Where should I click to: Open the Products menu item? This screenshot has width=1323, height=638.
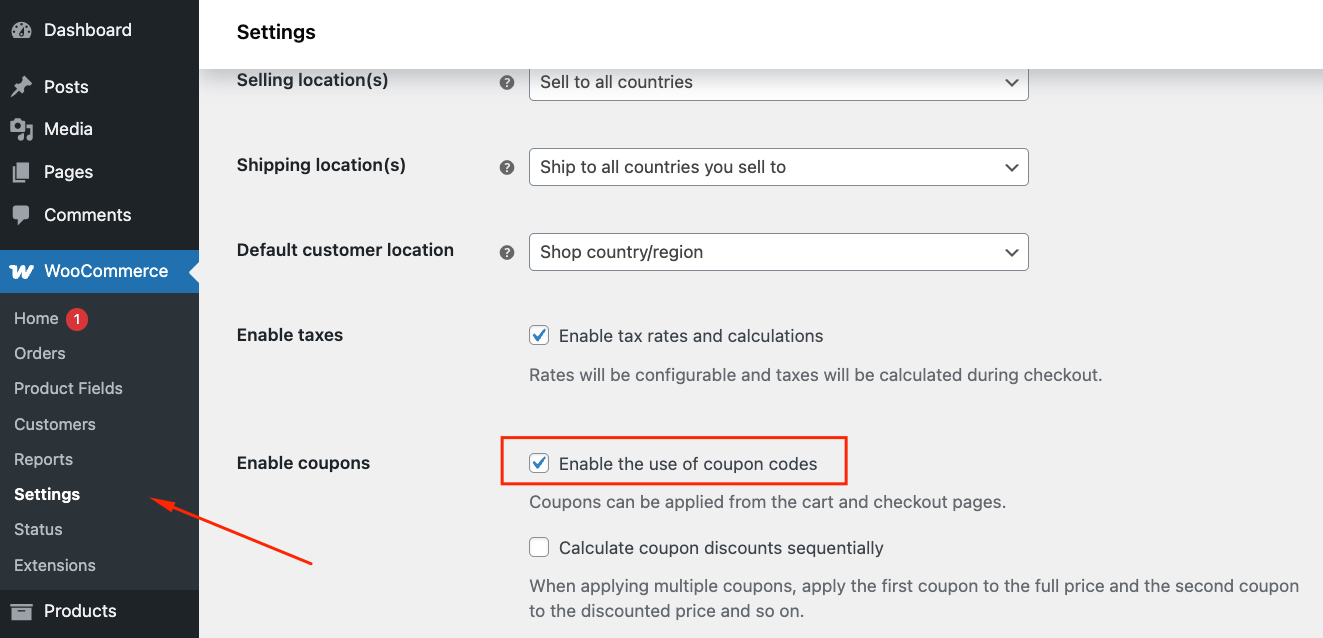pos(99,611)
